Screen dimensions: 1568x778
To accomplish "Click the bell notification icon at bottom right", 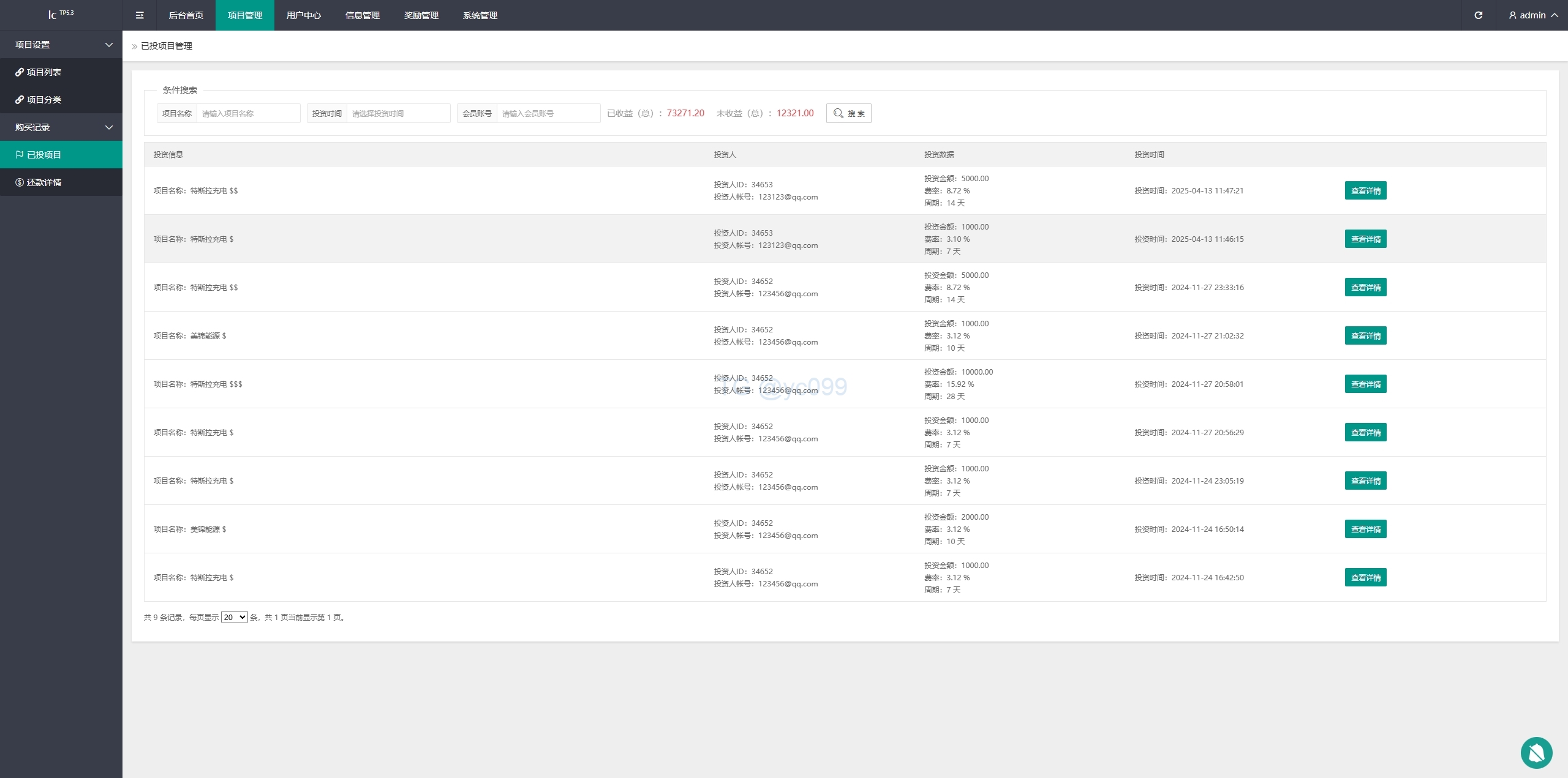I will click(x=1536, y=752).
